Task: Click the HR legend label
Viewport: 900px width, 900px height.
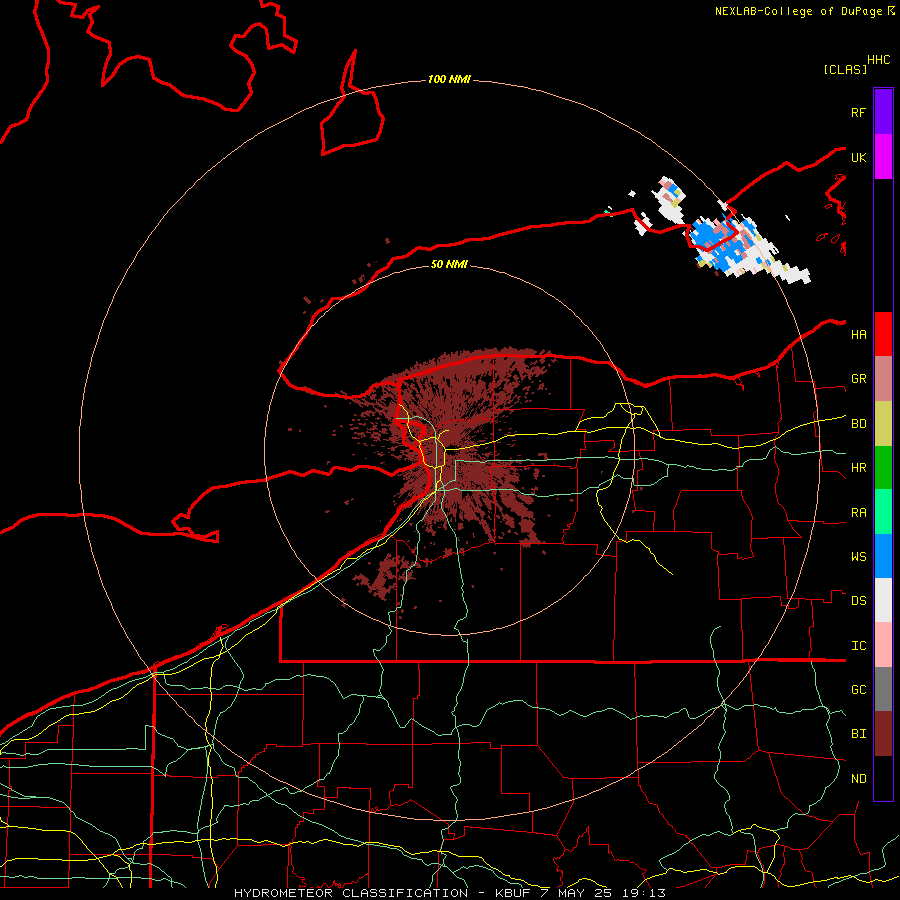Action: (858, 468)
